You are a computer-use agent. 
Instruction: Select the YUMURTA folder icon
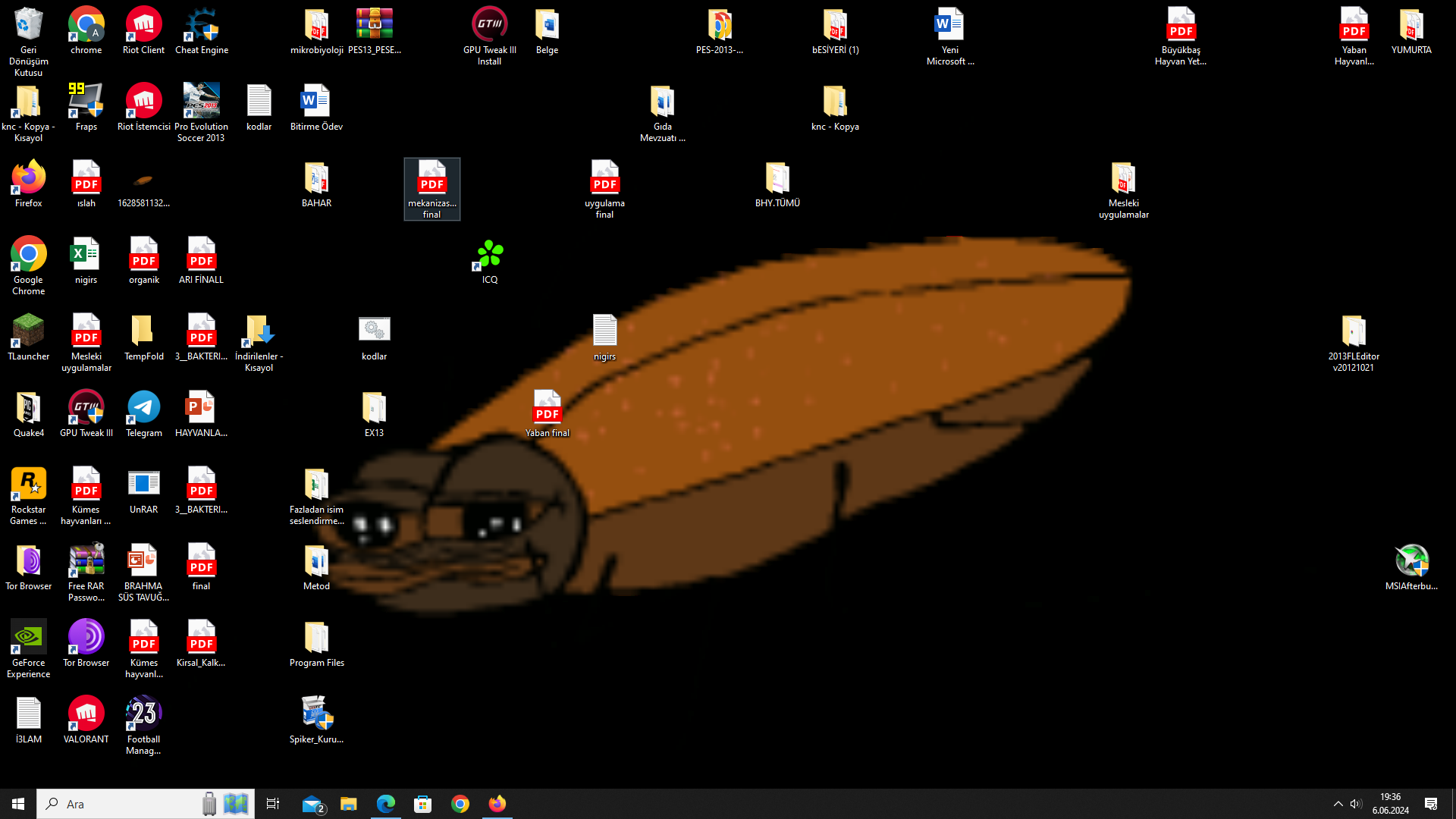(x=1411, y=30)
